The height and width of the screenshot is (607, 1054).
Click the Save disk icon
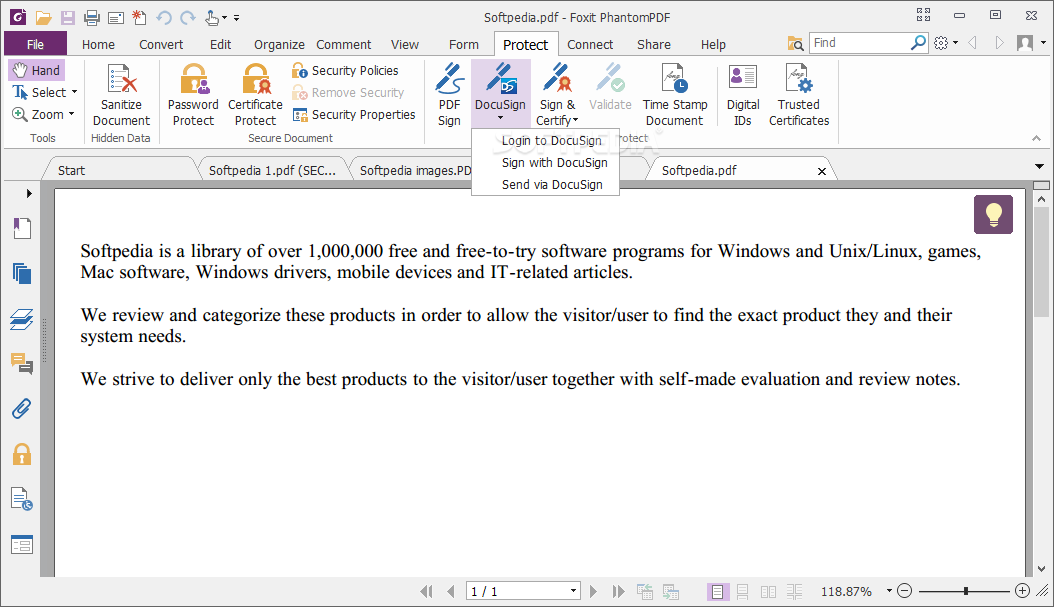(67, 18)
